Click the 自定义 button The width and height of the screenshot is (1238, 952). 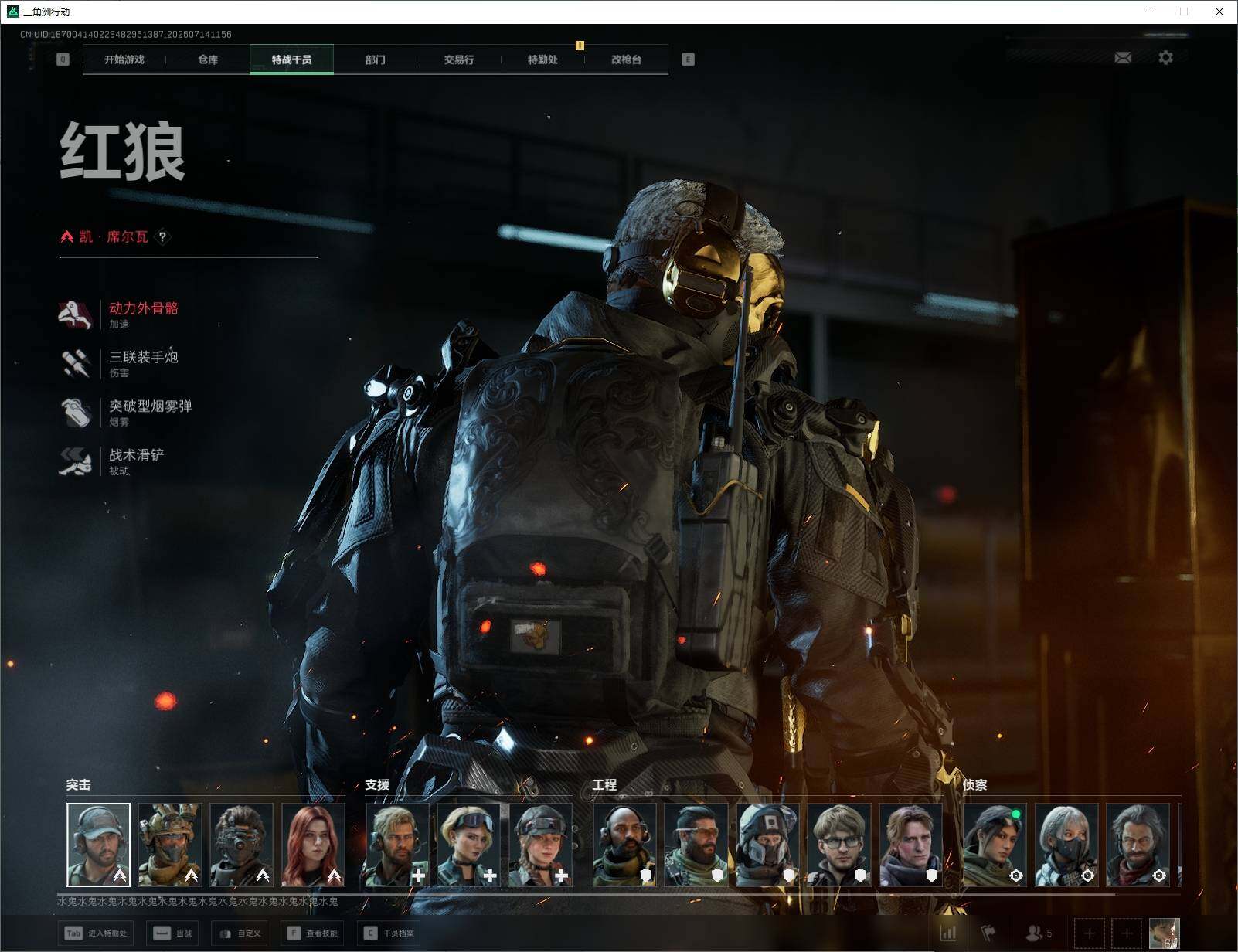tap(240, 933)
